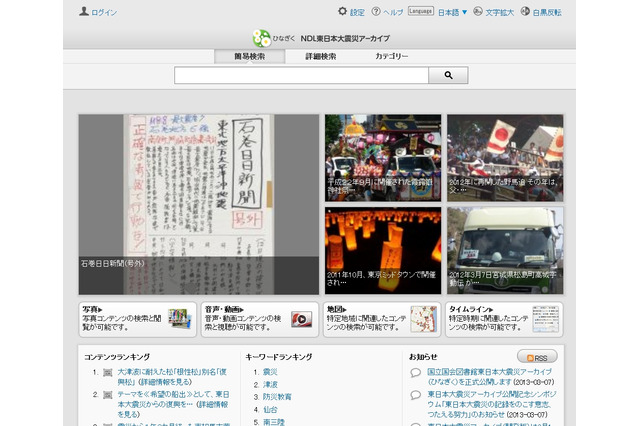Open the 東京ミッドタウン lantern photo thumbnail
Screen dimensions: 640x426
coord(383,251)
